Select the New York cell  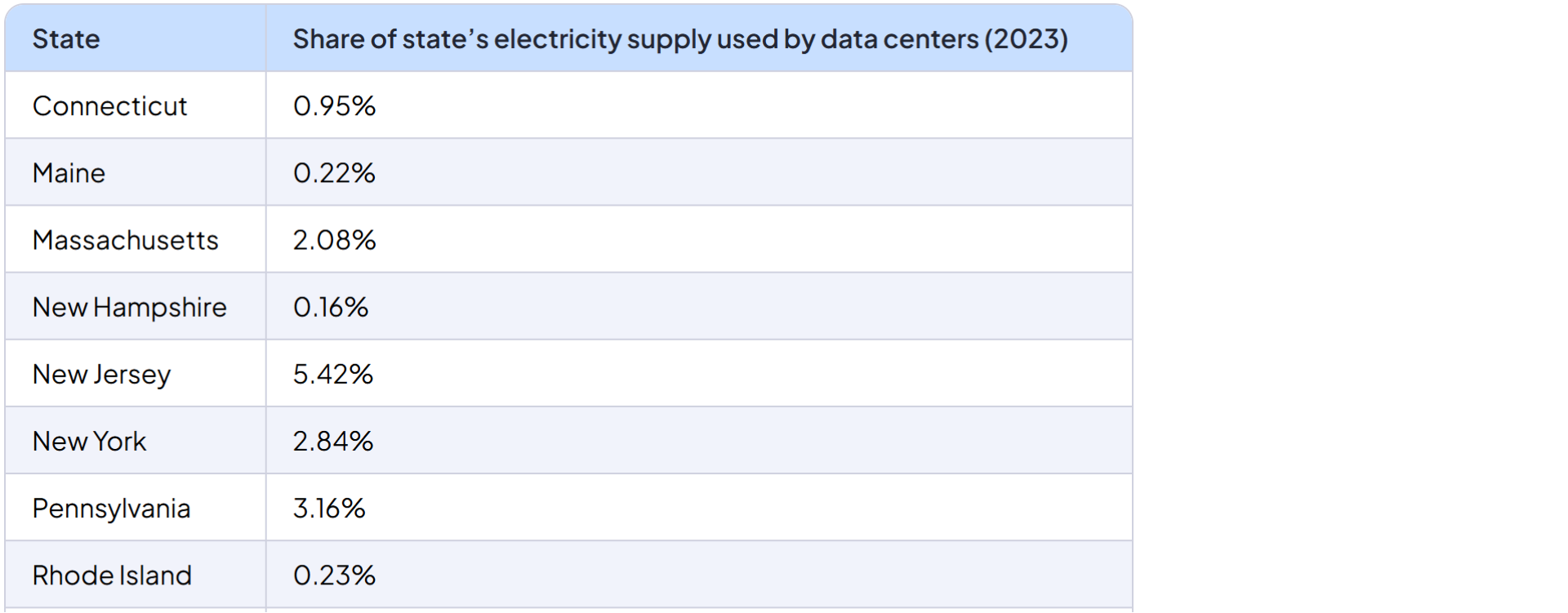click(x=89, y=441)
